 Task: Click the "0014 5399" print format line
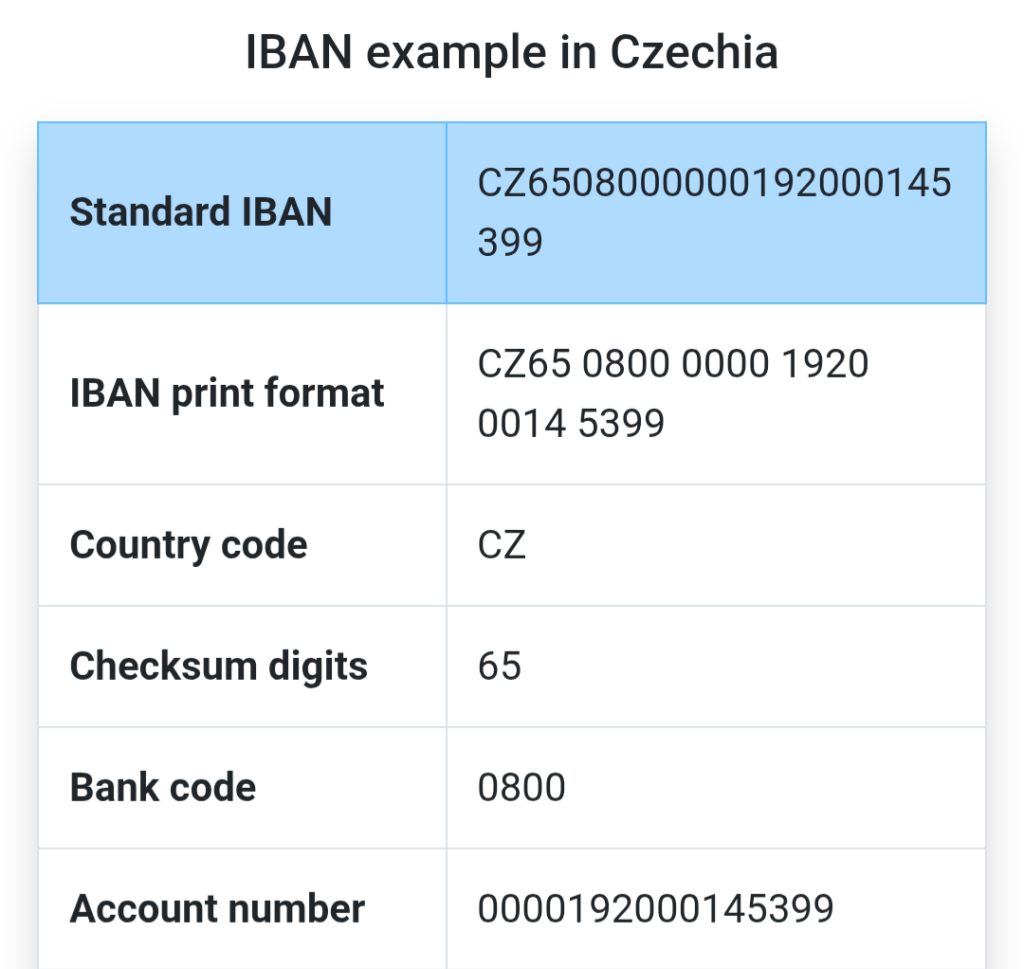571,424
